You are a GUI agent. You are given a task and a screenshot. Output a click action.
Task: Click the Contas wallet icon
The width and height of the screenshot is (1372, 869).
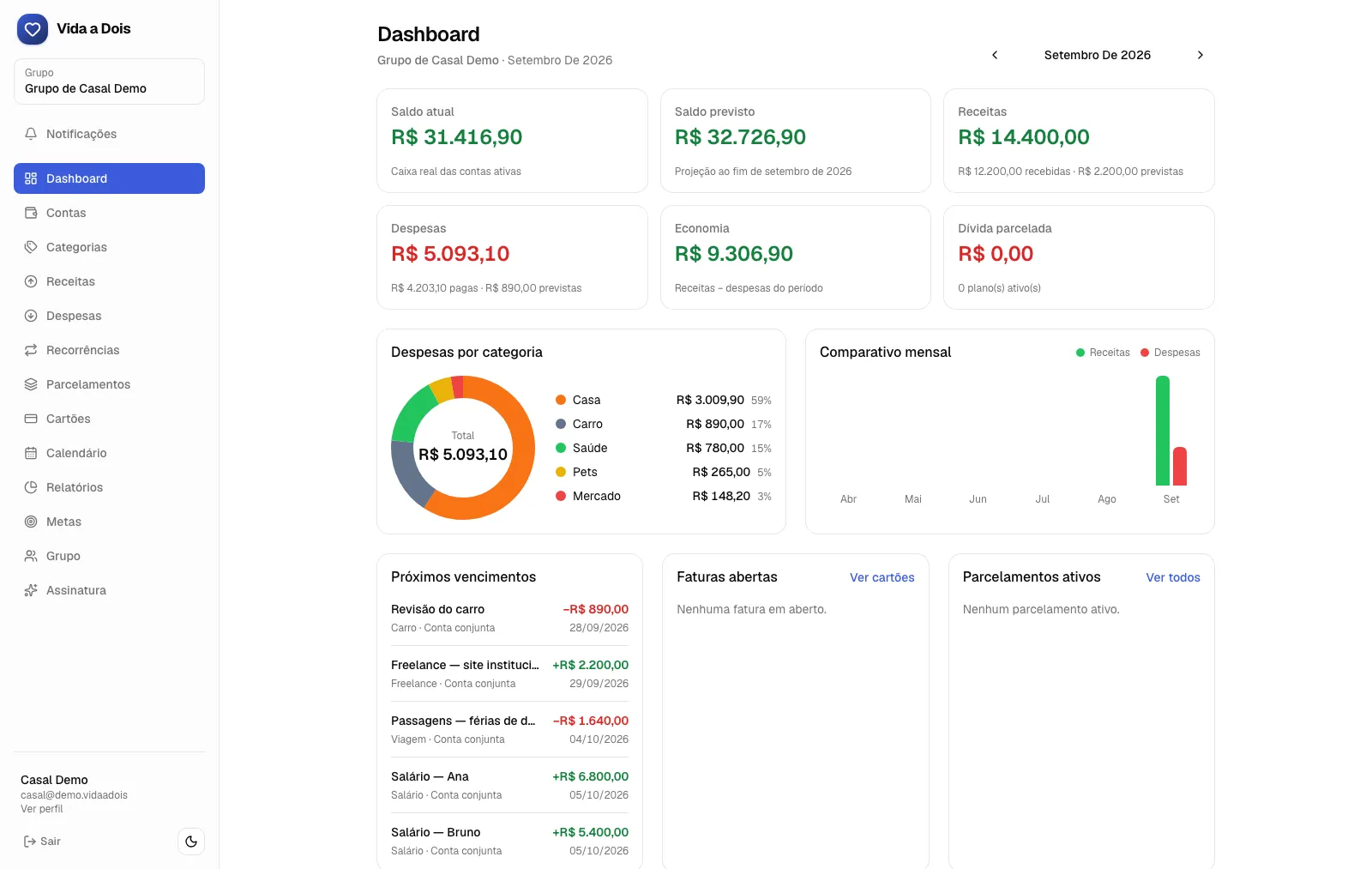(31, 213)
